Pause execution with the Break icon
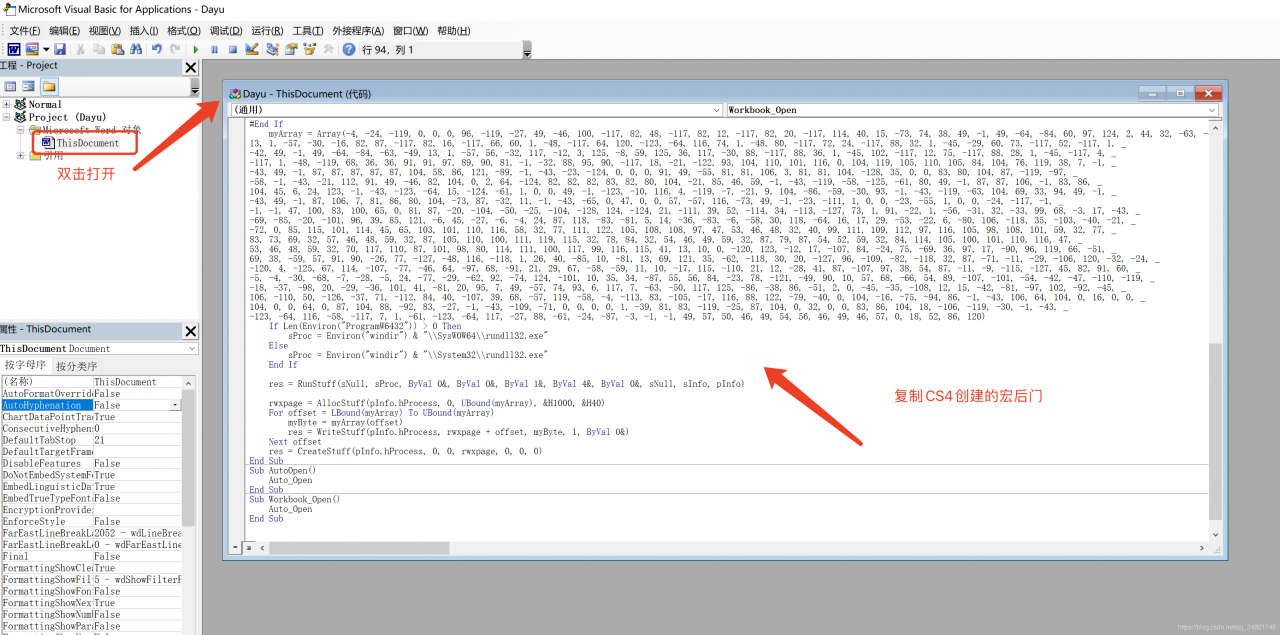 pos(214,49)
